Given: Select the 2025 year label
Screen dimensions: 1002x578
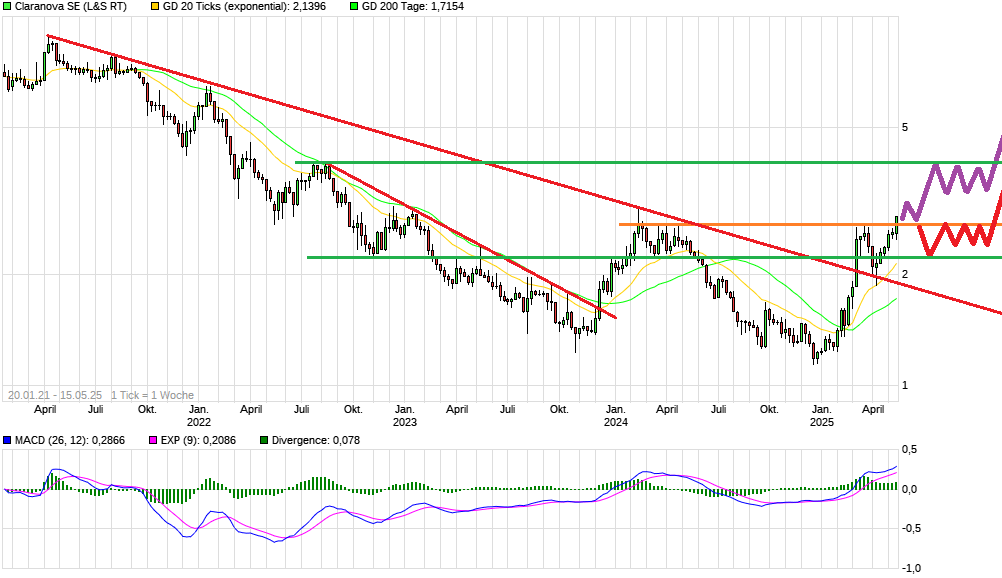Looking at the screenshot, I should point(822,422).
